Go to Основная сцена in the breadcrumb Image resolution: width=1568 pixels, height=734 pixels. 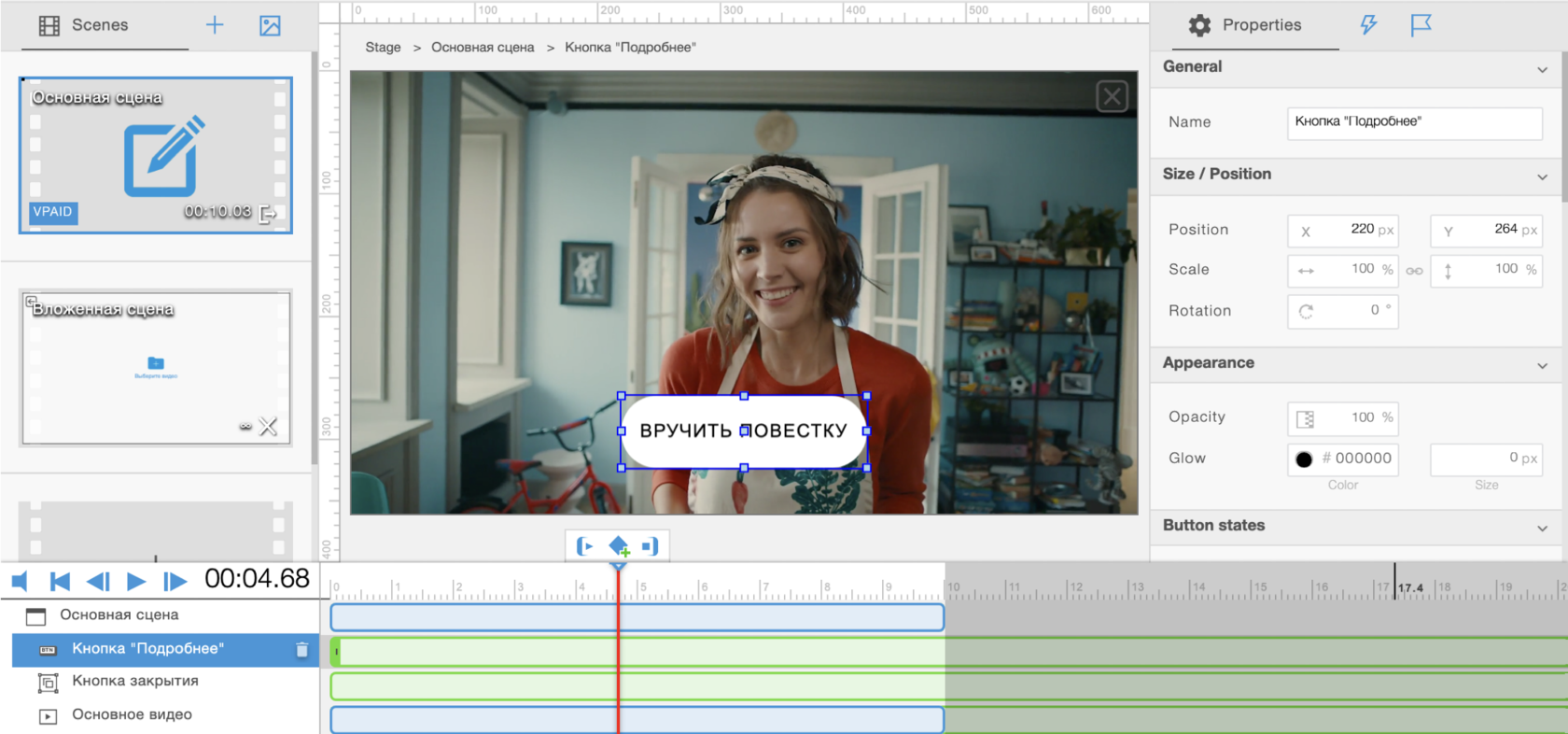(483, 48)
